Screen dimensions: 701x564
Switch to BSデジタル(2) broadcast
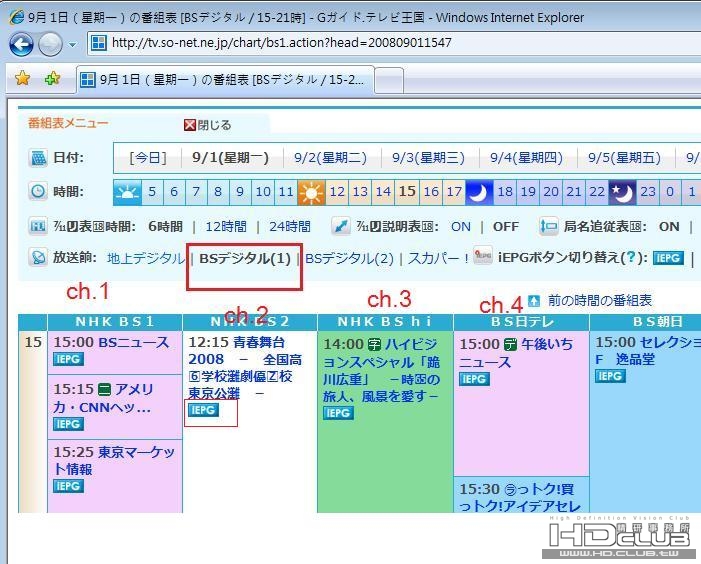[x=349, y=258]
